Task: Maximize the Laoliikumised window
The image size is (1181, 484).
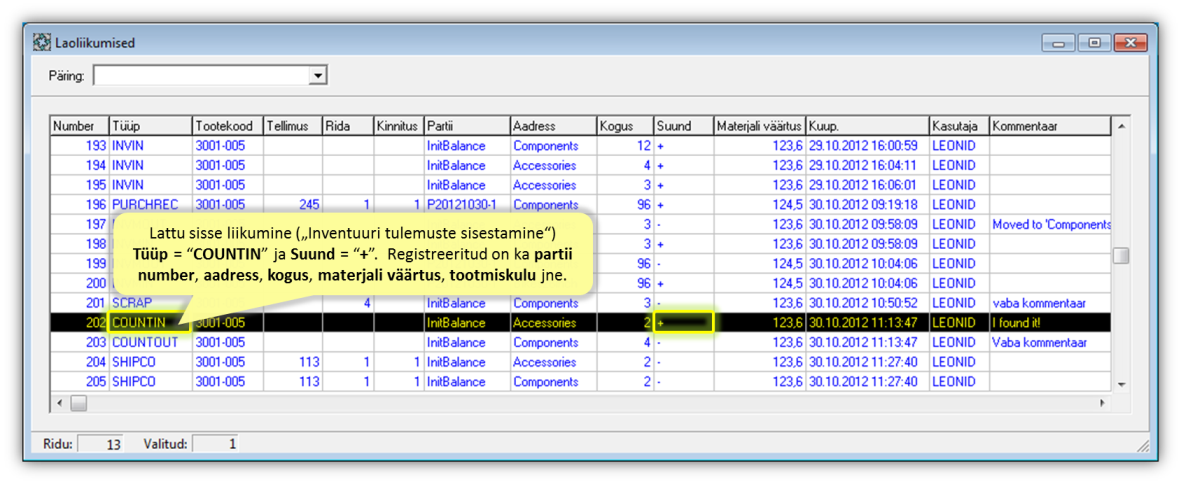Action: pos(1094,44)
